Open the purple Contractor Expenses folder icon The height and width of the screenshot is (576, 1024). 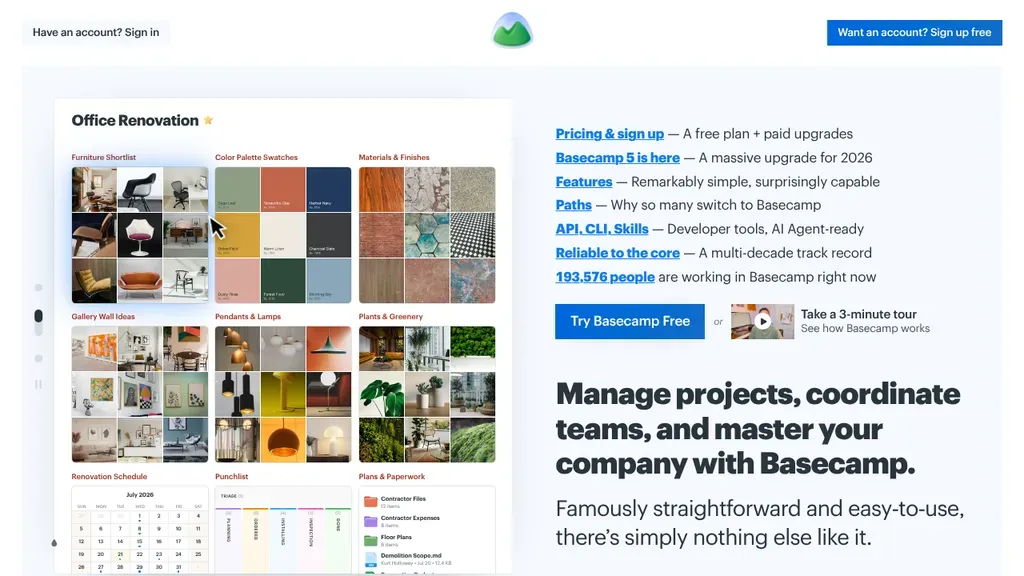(x=370, y=521)
